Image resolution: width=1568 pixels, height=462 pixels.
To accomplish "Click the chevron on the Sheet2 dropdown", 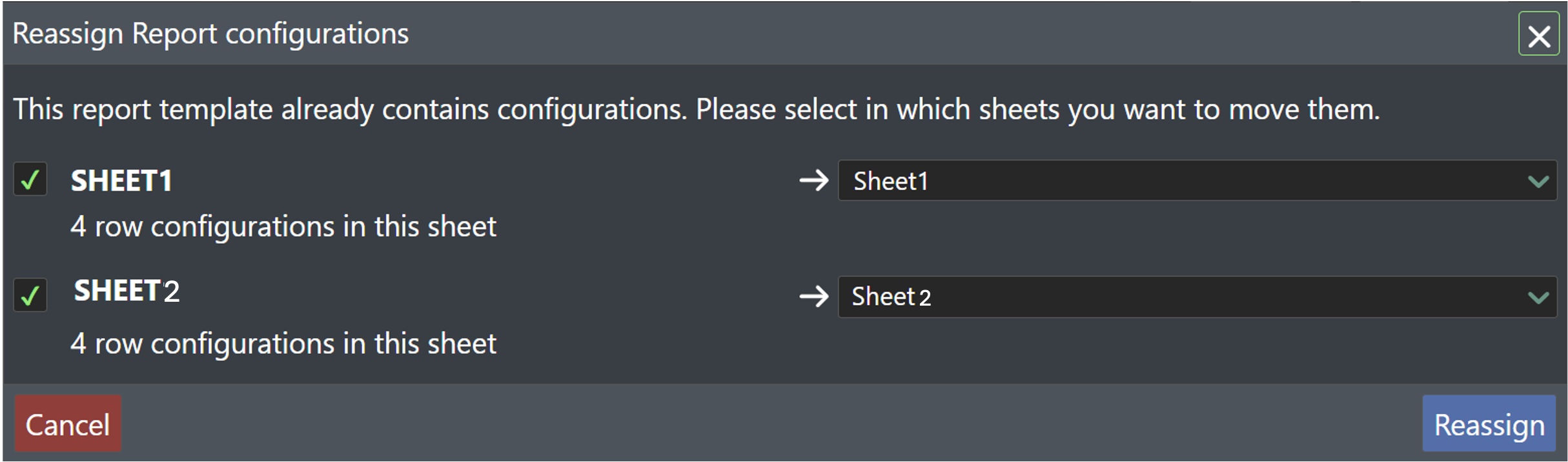I will coord(1538,298).
